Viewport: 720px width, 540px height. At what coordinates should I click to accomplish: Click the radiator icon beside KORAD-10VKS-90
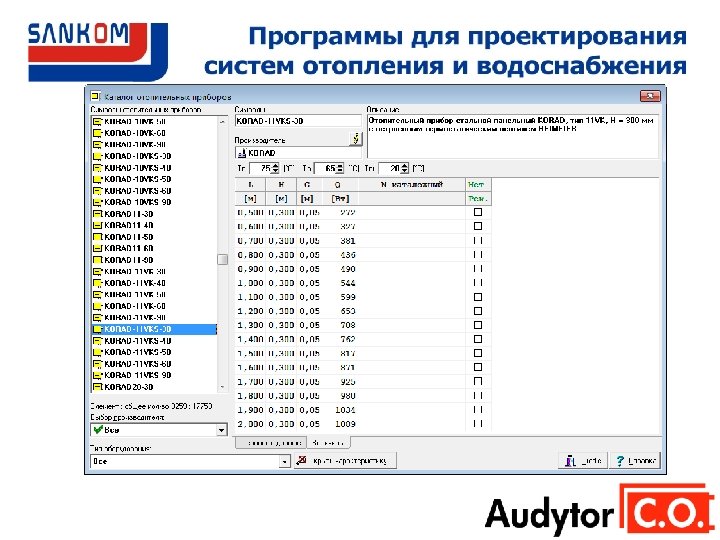click(97, 202)
